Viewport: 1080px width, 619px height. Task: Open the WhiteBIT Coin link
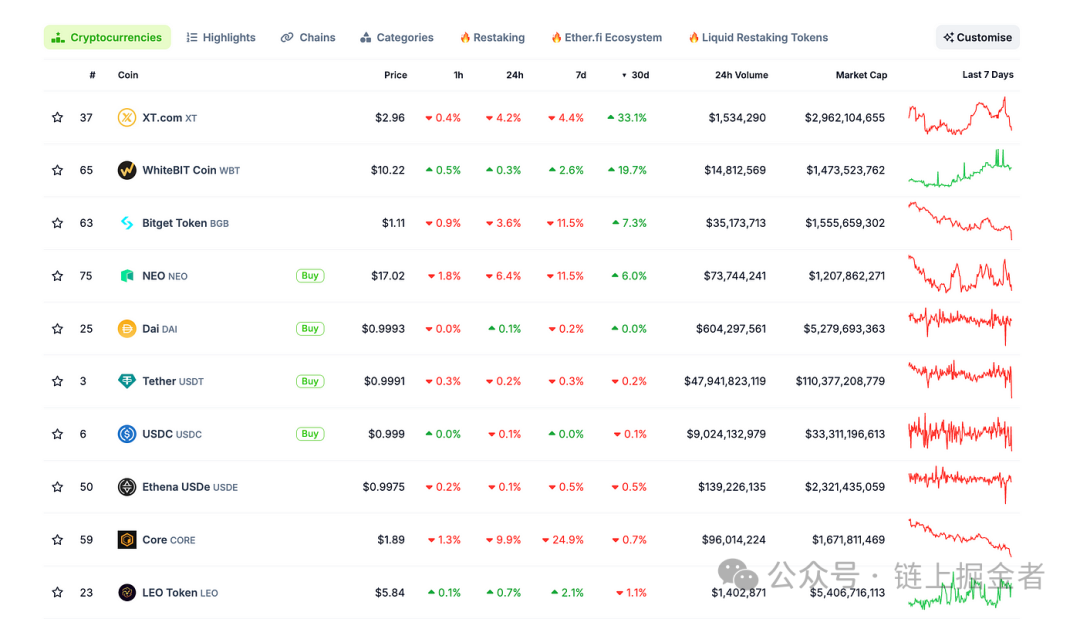pos(191,170)
